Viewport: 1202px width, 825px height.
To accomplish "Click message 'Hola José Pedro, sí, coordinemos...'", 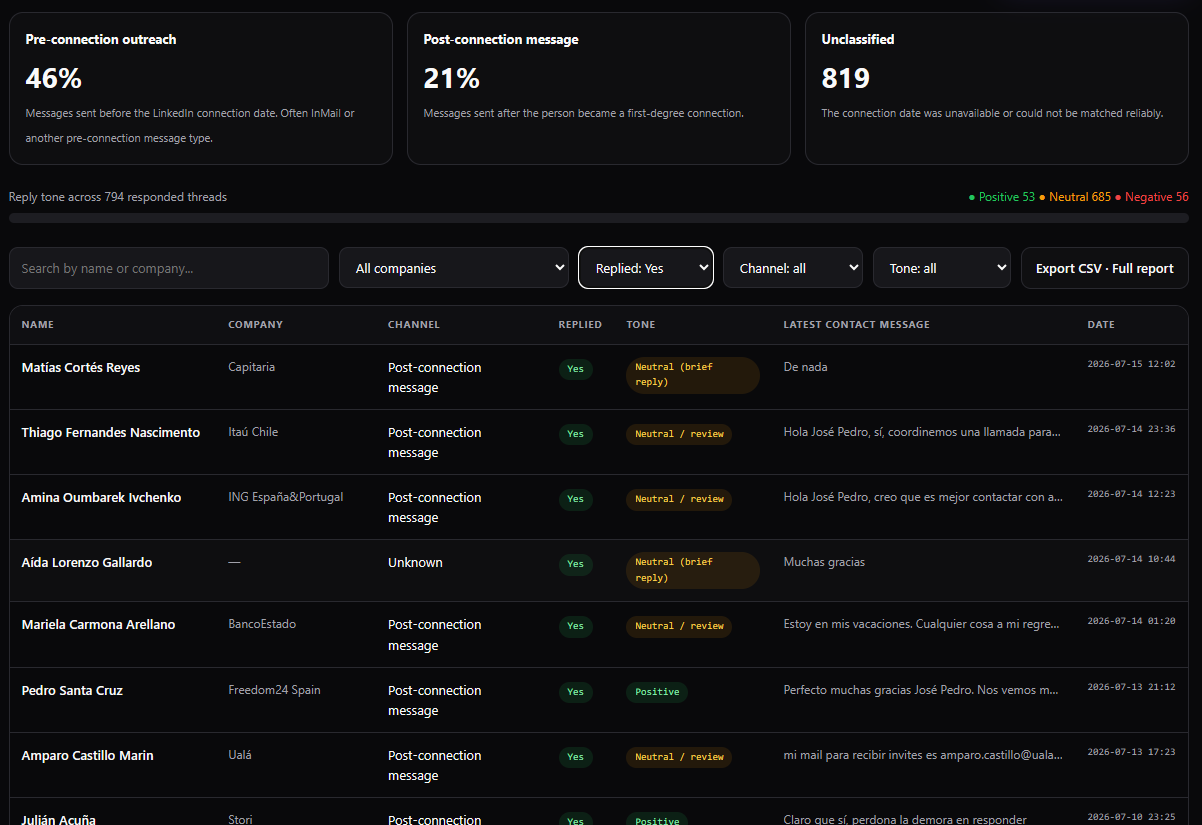I will point(922,432).
